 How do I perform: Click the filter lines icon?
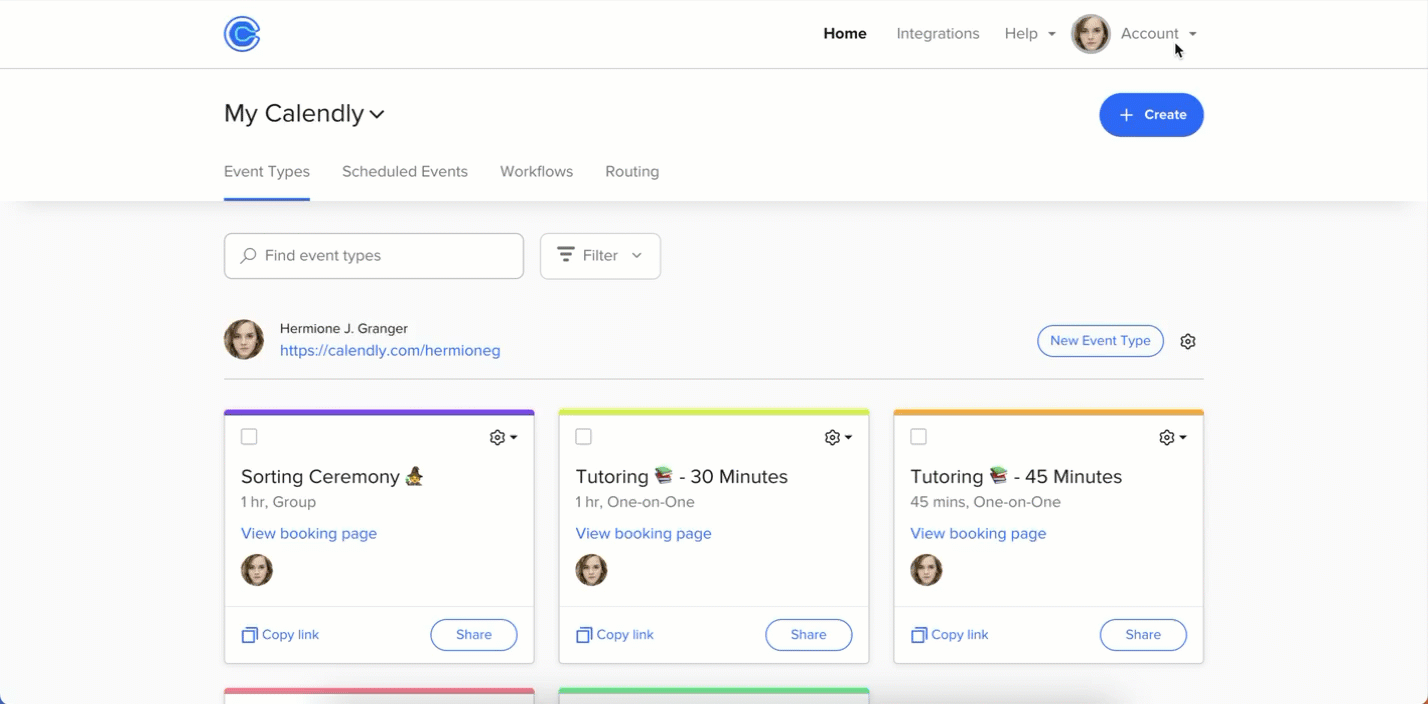click(x=566, y=255)
